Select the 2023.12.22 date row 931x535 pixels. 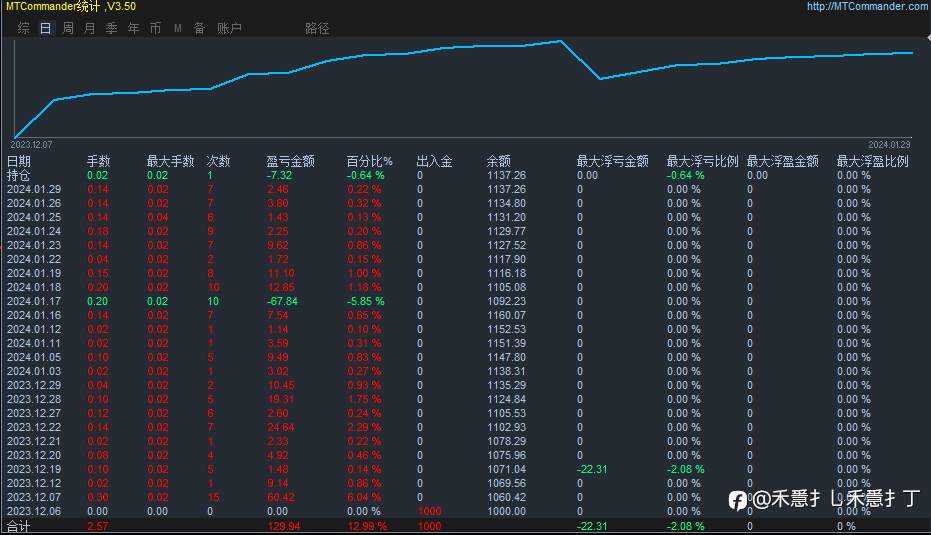coord(34,428)
